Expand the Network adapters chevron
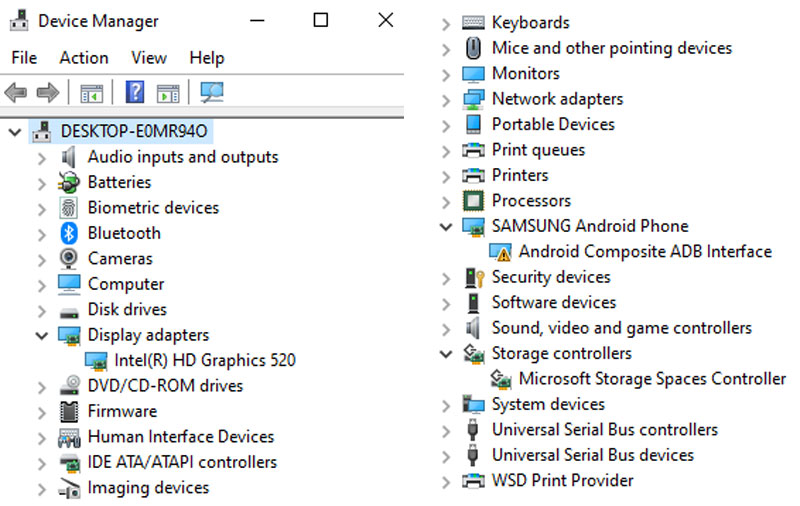The width and height of the screenshot is (800, 506). 446,100
